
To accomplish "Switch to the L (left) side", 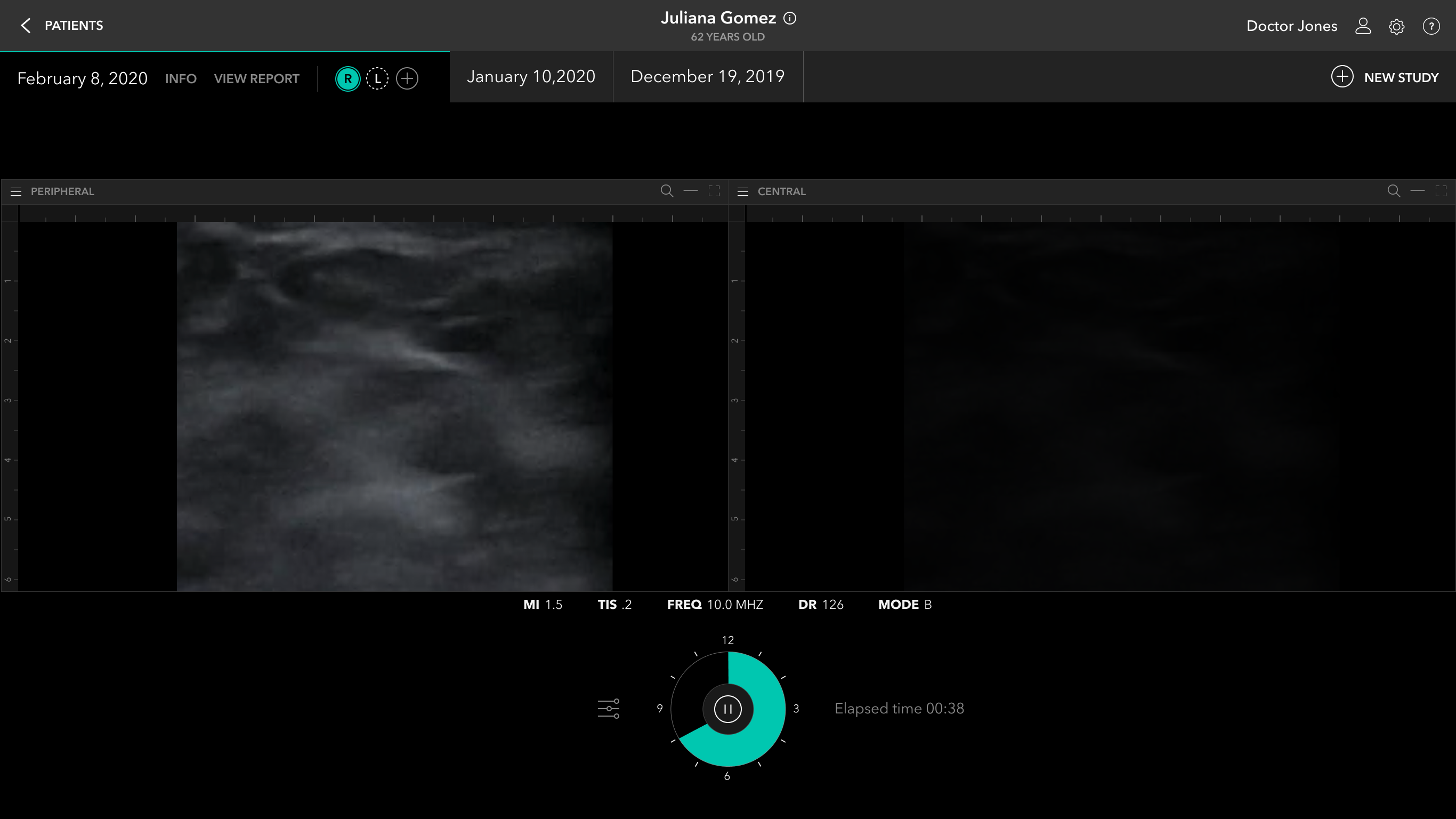I will 377,78.
